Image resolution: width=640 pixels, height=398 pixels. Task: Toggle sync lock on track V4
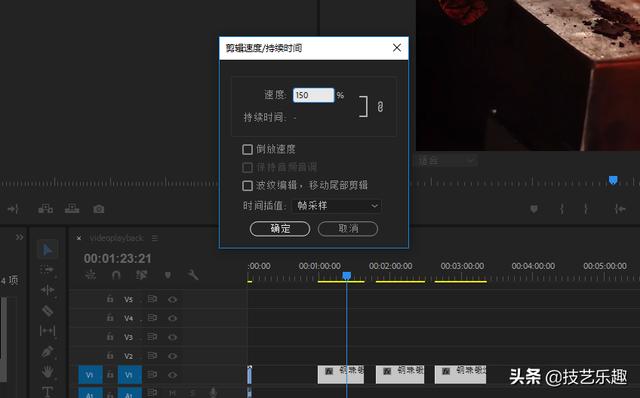[x=152, y=318]
